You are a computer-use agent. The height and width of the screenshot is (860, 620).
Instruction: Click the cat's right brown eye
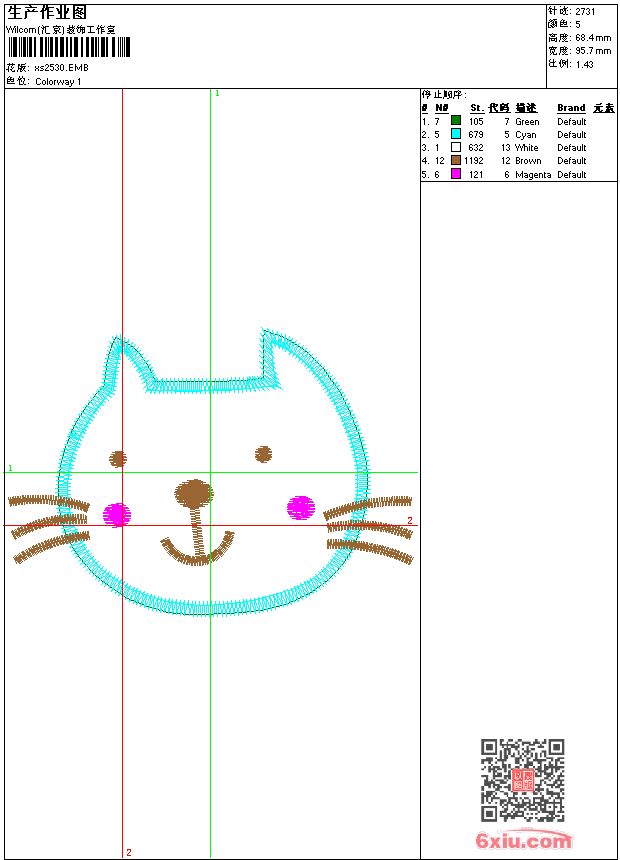263,454
